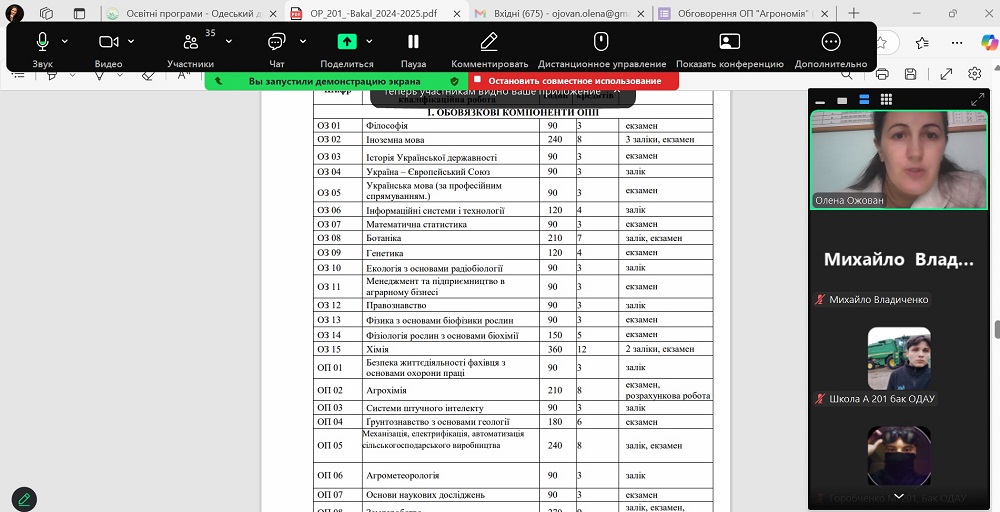Toggle camera using the Видео button
This screenshot has width=1000, height=512.
tap(108, 42)
